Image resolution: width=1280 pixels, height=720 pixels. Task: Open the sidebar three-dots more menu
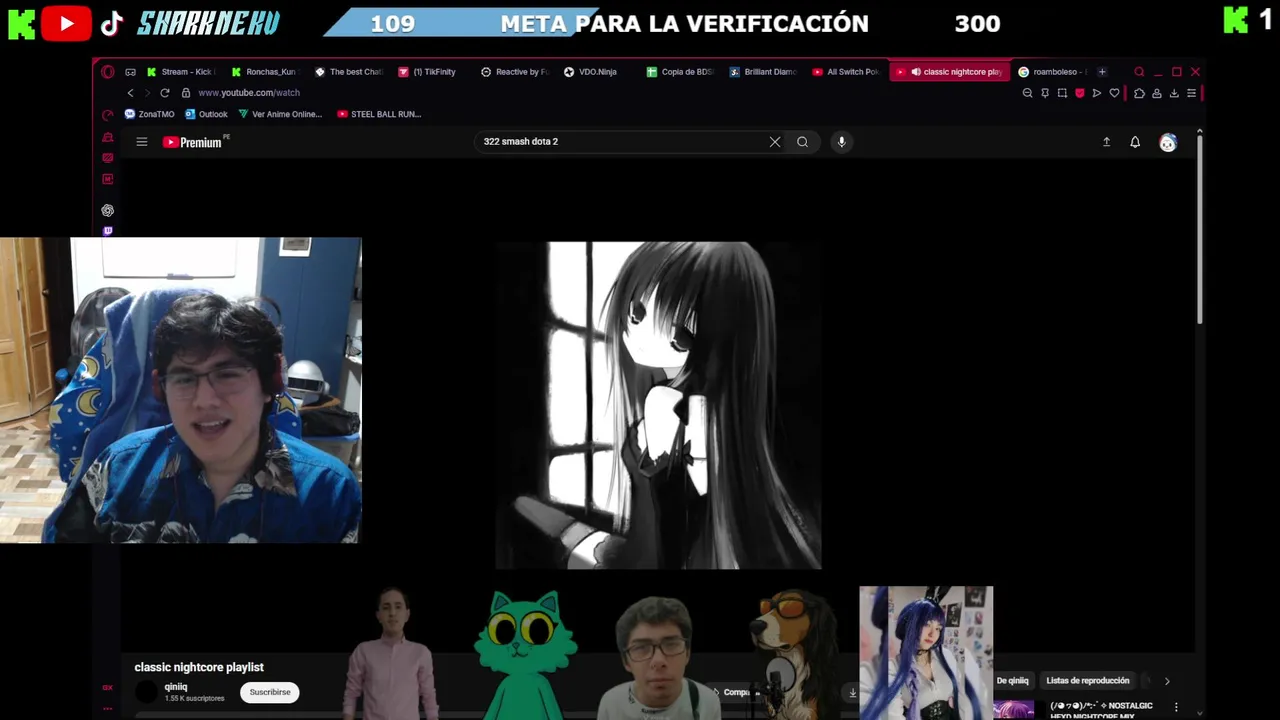pyautogui.click(x=108, y=709)
